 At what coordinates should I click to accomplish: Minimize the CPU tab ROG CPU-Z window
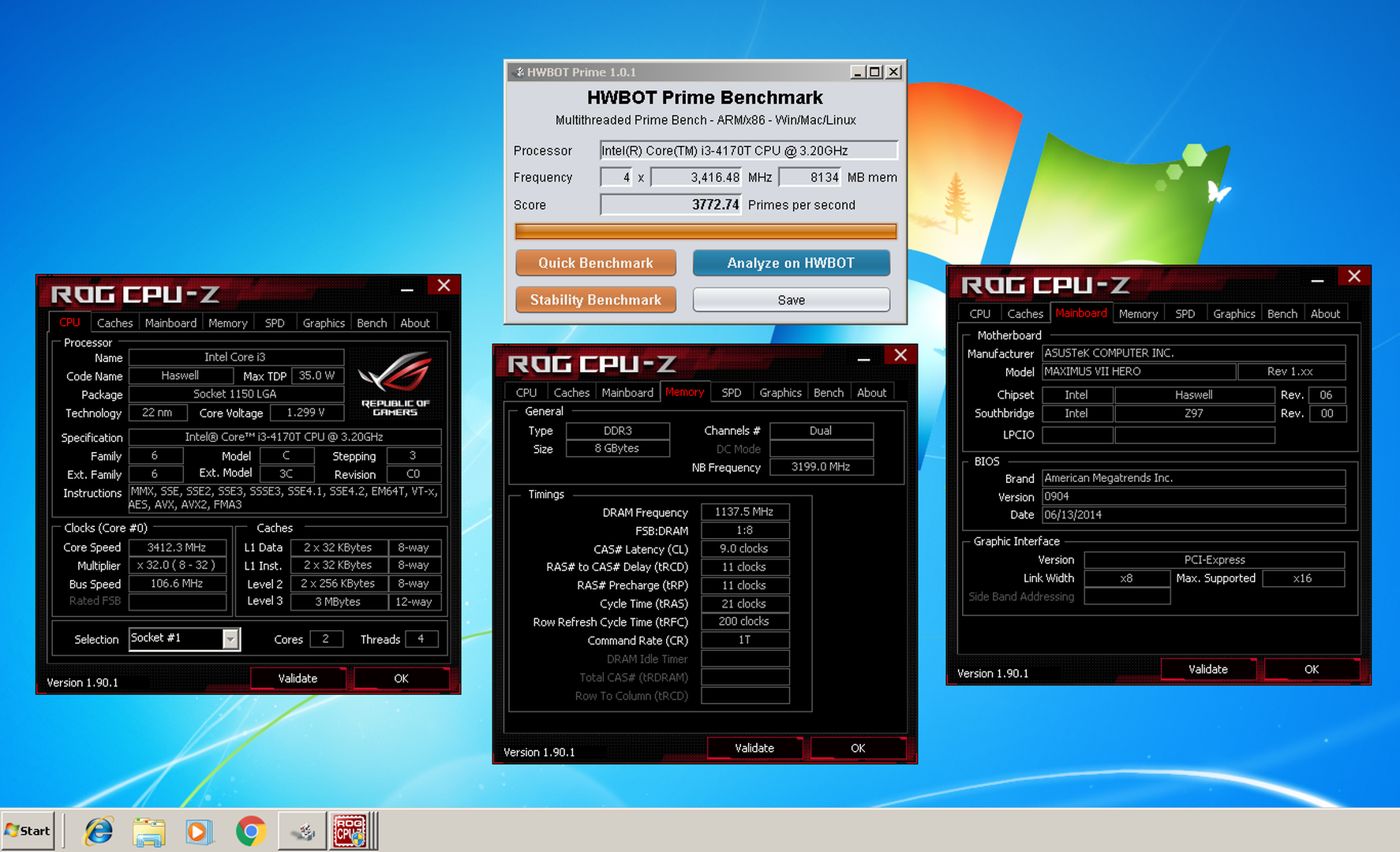407,289
